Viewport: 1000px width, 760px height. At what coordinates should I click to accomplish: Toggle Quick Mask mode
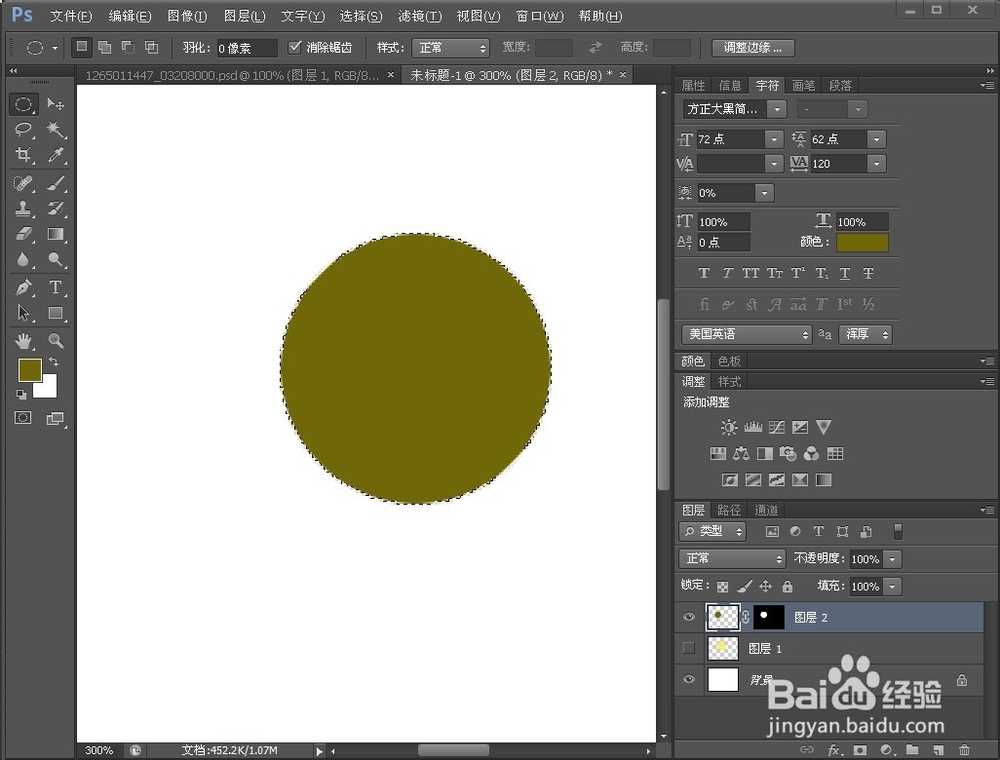click(23, 418)
